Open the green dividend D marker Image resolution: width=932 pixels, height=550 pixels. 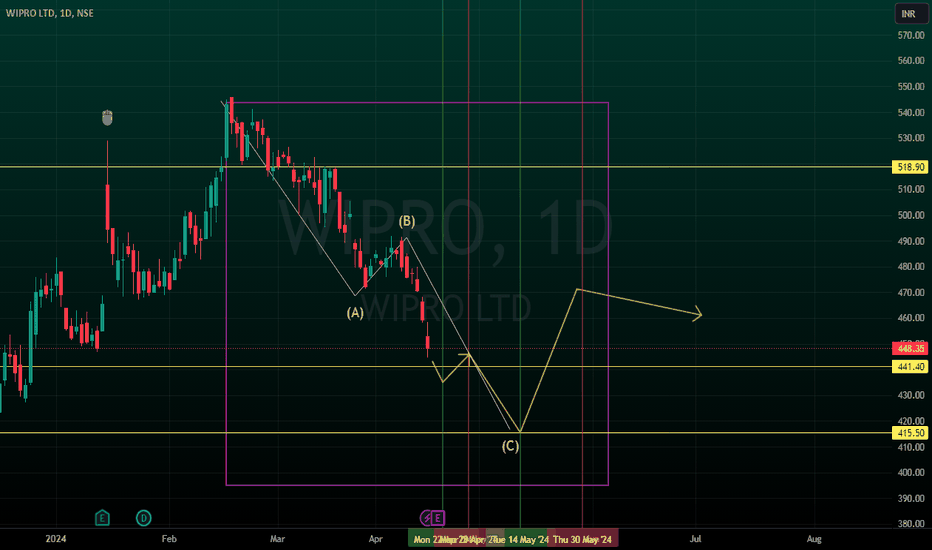tap(143, 518)
